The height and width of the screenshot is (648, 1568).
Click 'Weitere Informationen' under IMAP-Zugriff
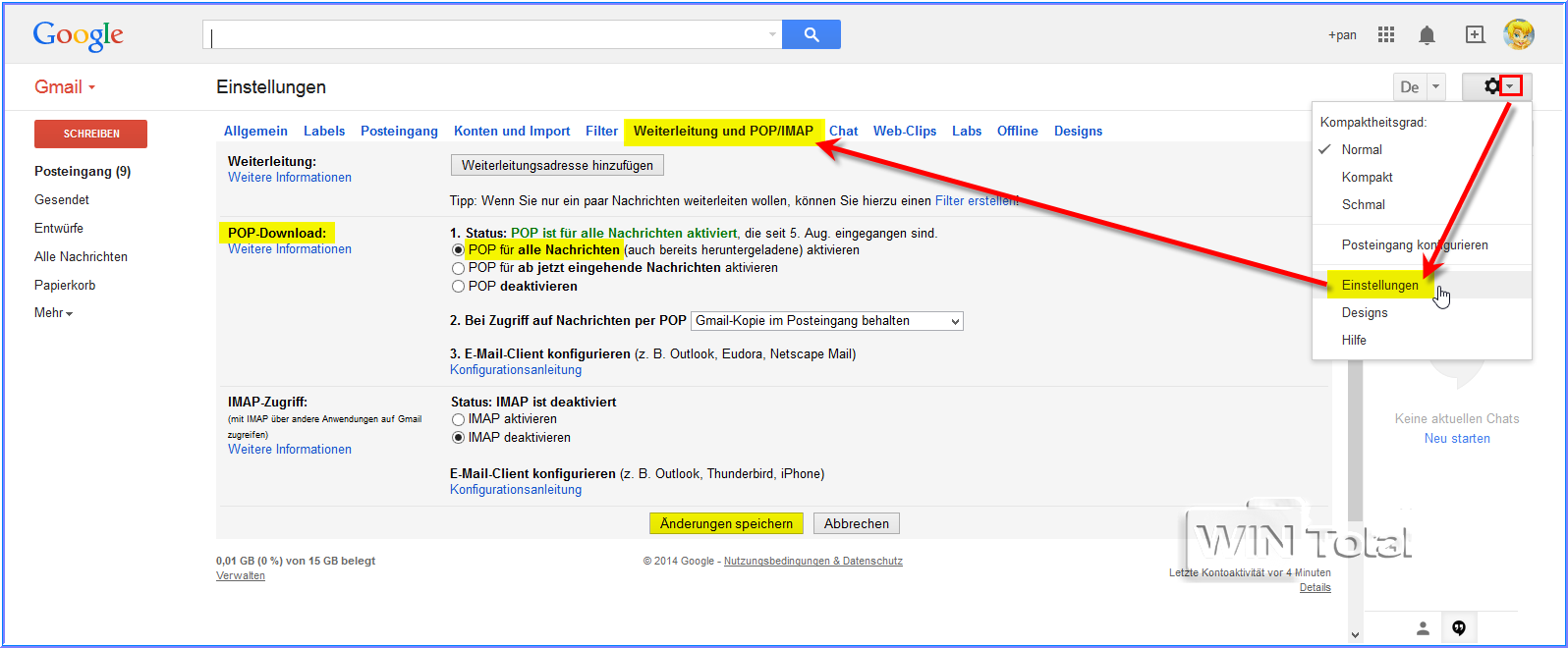click(290, 450)
